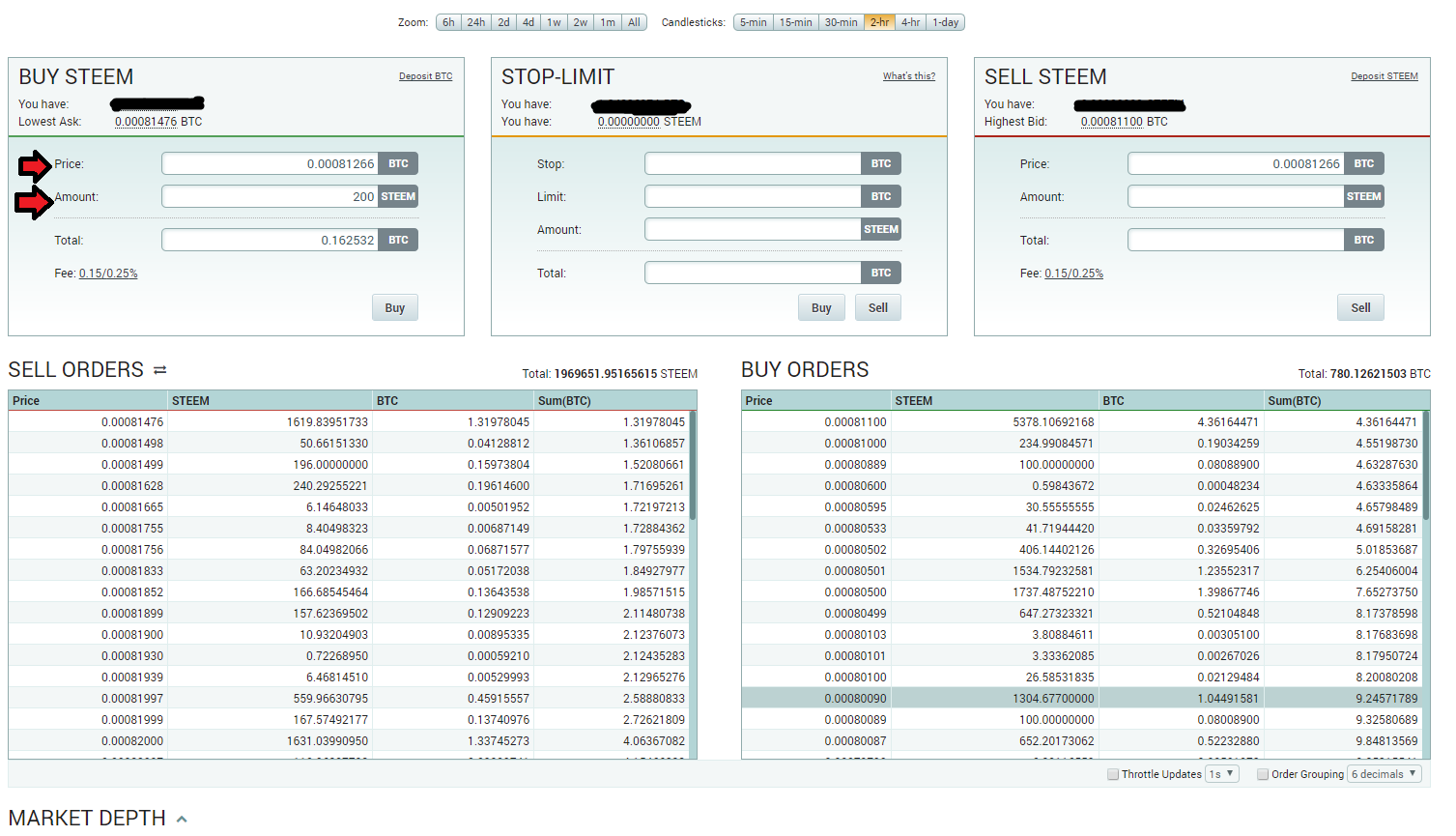
Task: Click the Sell Orders scrollbar
Action: pyautogui.click(x=694, y=466)
